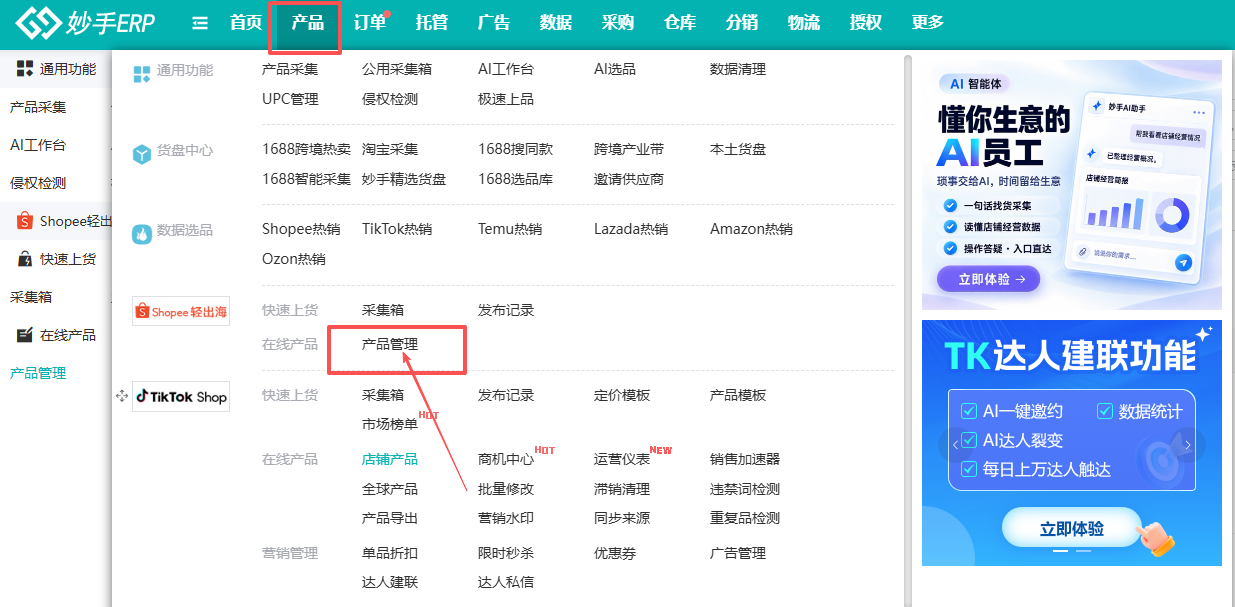
Task: Open the 更多 top menu
Action: 928,23
